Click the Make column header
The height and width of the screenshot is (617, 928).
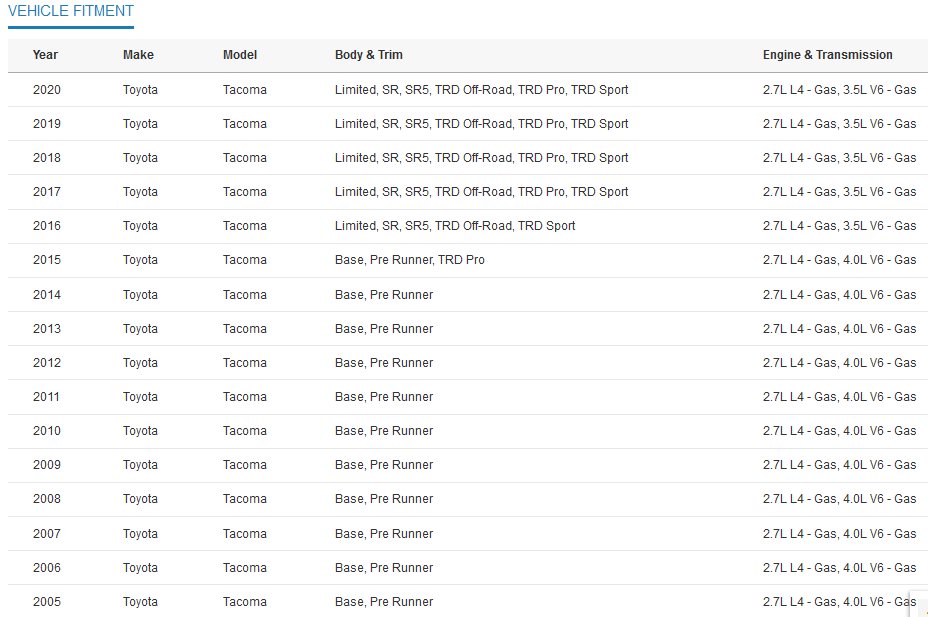[138, 55]
